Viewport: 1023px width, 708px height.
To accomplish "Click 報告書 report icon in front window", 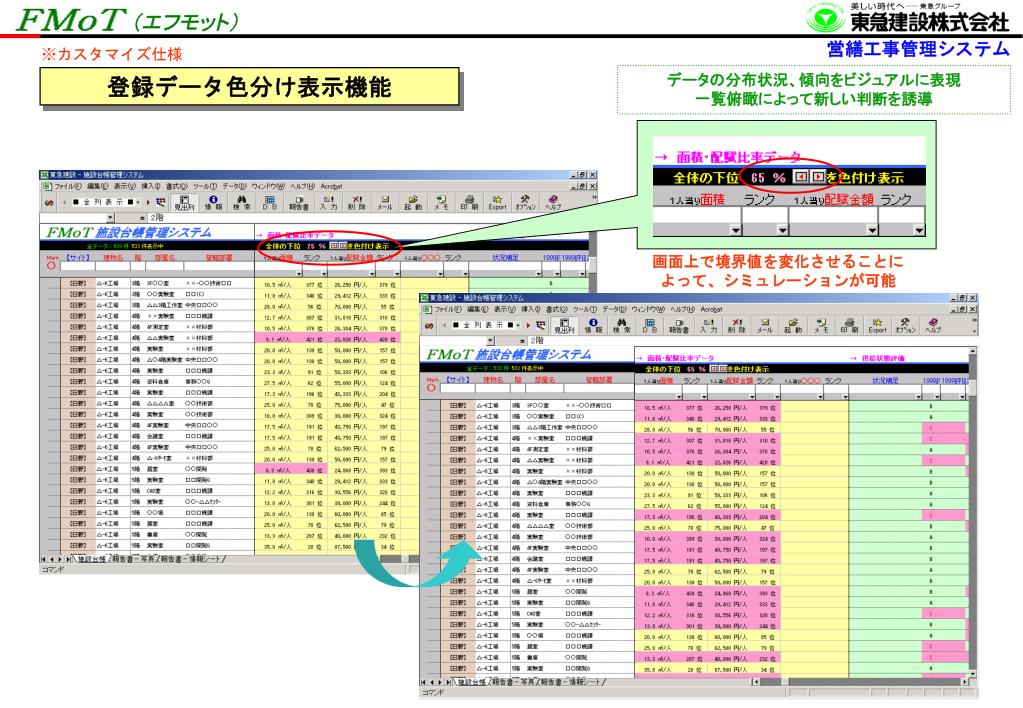I will 679,326.
